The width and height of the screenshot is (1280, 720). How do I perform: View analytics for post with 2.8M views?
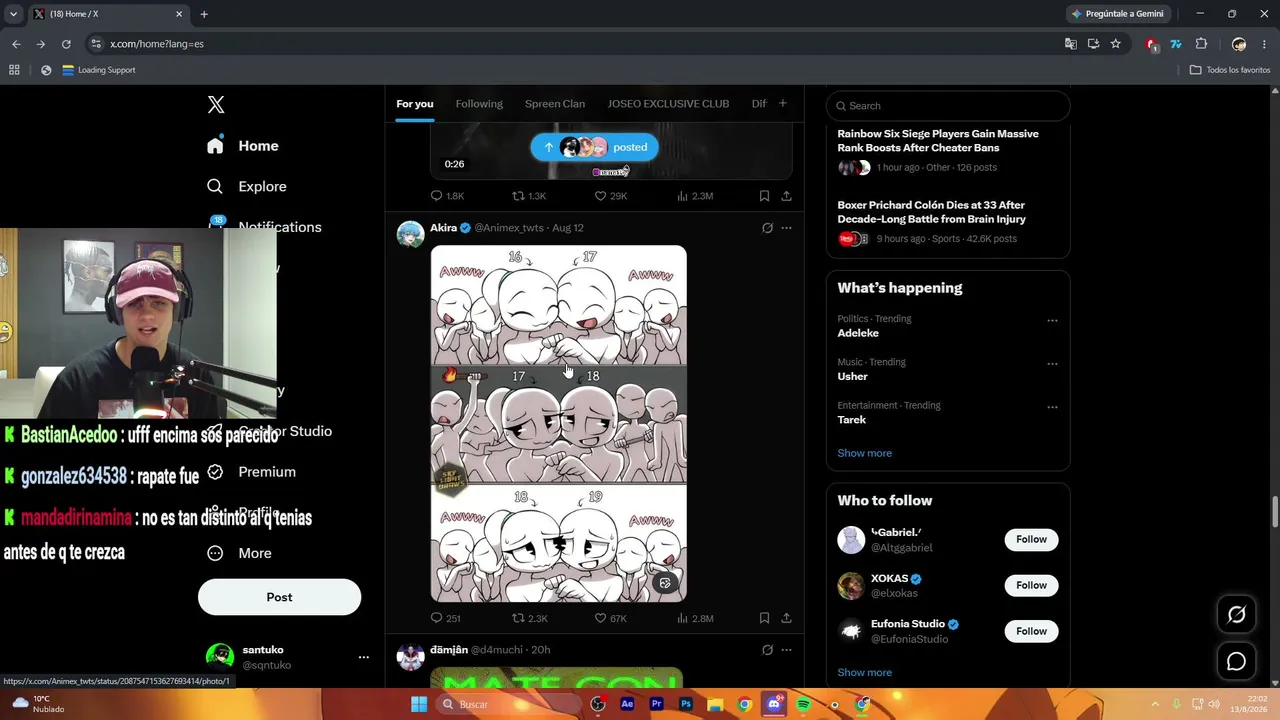coord(695,618)
